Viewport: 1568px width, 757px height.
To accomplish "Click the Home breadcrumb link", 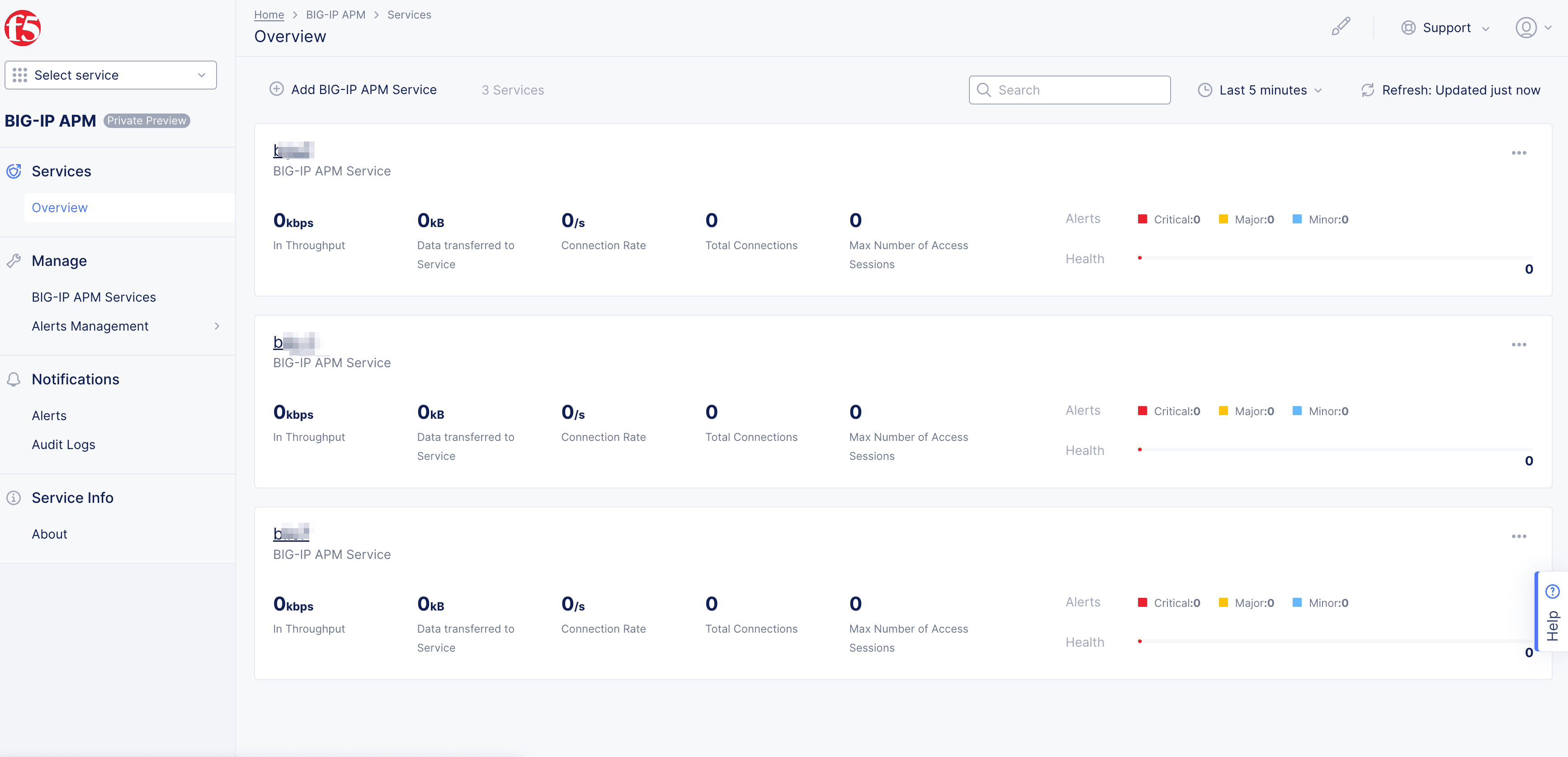I will coord(269,14).
